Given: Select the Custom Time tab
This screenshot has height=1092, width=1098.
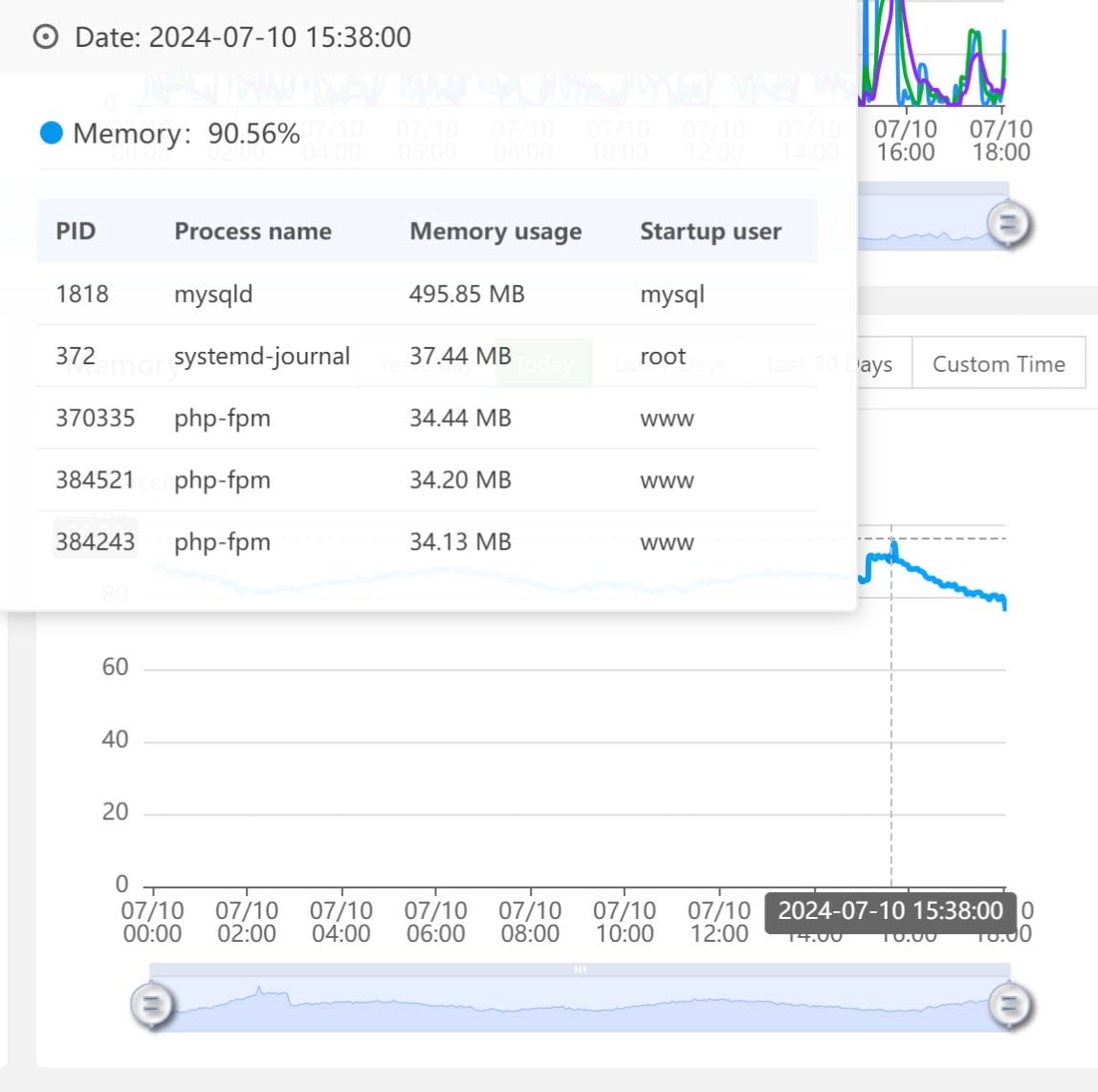Looking at the screenshot, I should click(x=999, y=364).
